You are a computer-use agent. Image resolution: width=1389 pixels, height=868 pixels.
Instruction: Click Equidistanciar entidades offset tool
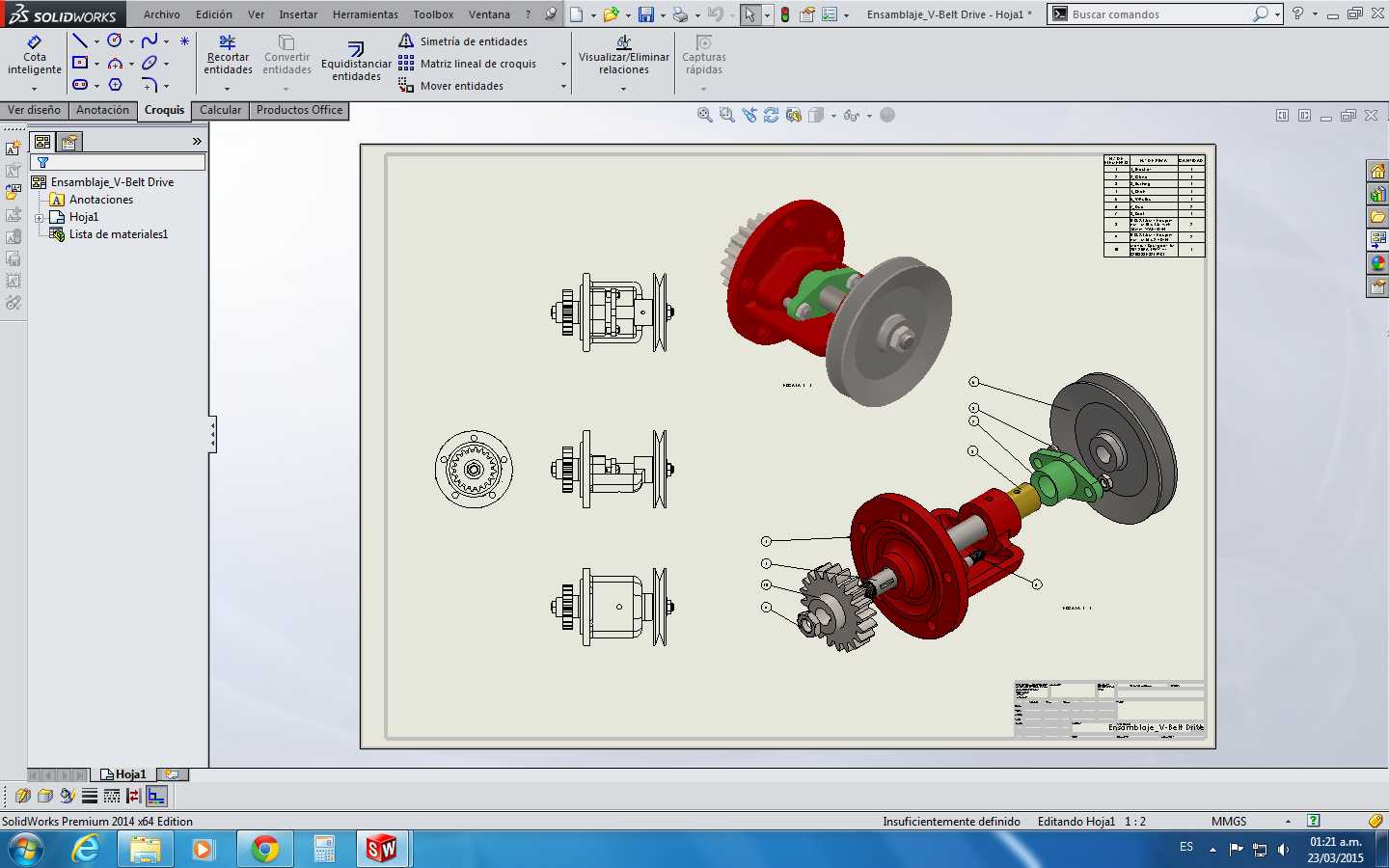(356, 61)
